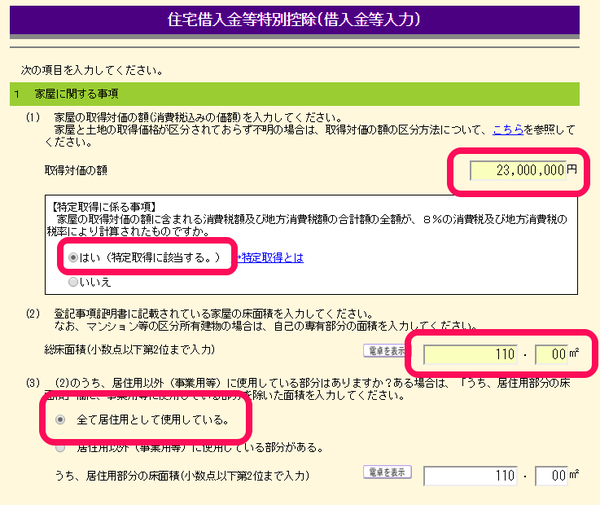Viewport: 600px width, 505px height.
Task: Select 居住用以外（事業用等）に使用している部分がある radio
Action: (x=60, y=447)
